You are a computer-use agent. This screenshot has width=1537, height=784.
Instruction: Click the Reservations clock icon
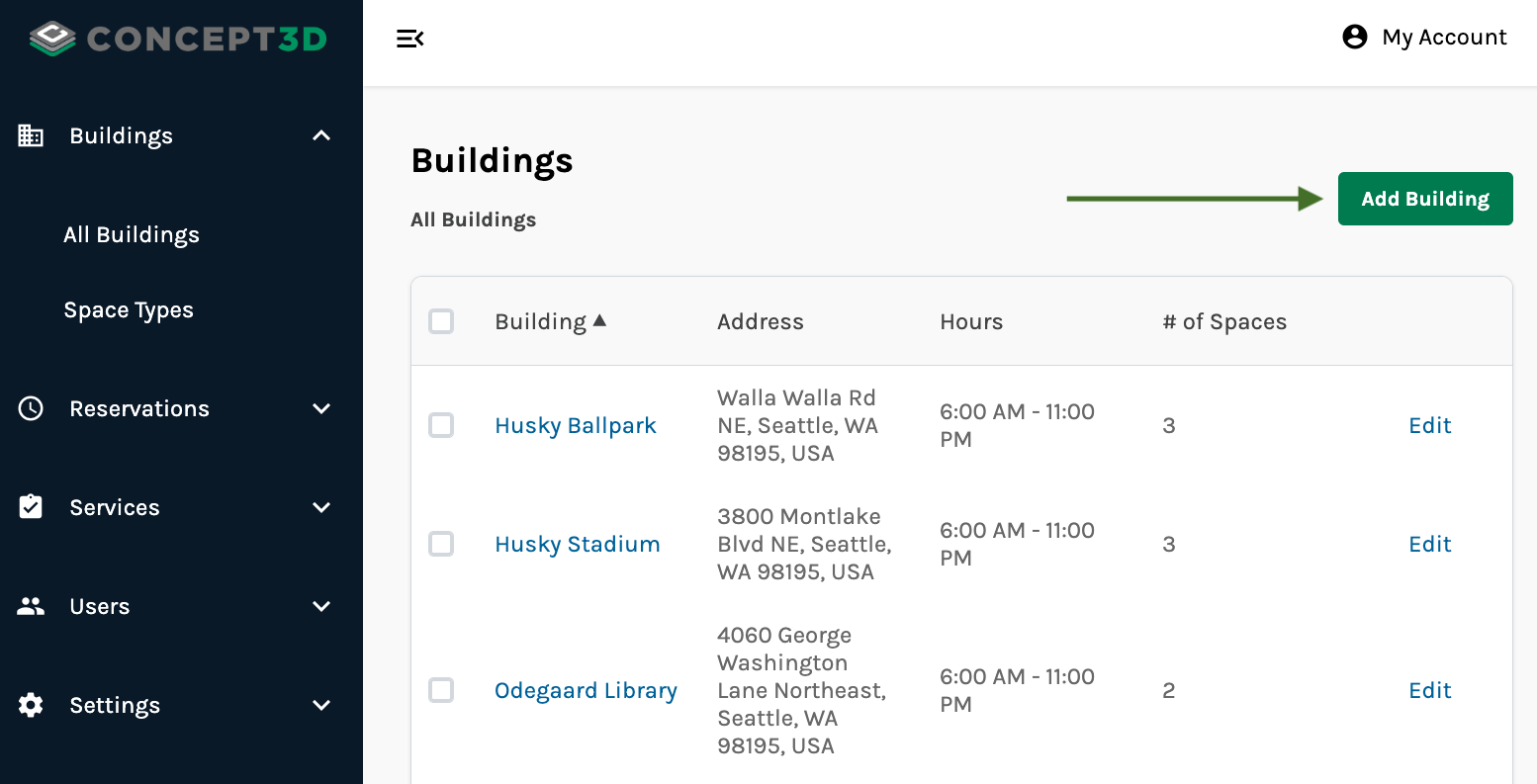point(31,408)
